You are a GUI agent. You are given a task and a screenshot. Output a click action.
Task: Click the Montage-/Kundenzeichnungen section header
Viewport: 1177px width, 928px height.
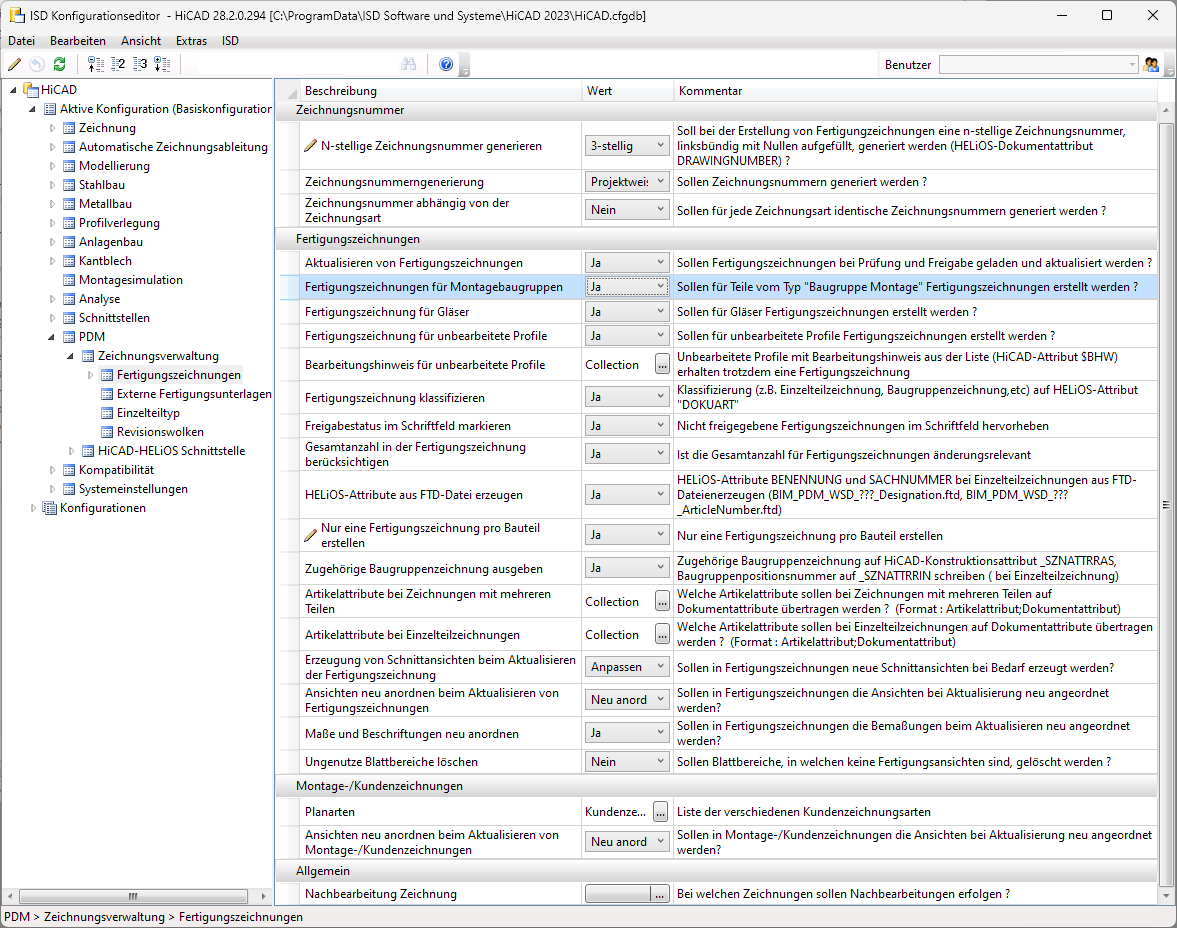716,786
